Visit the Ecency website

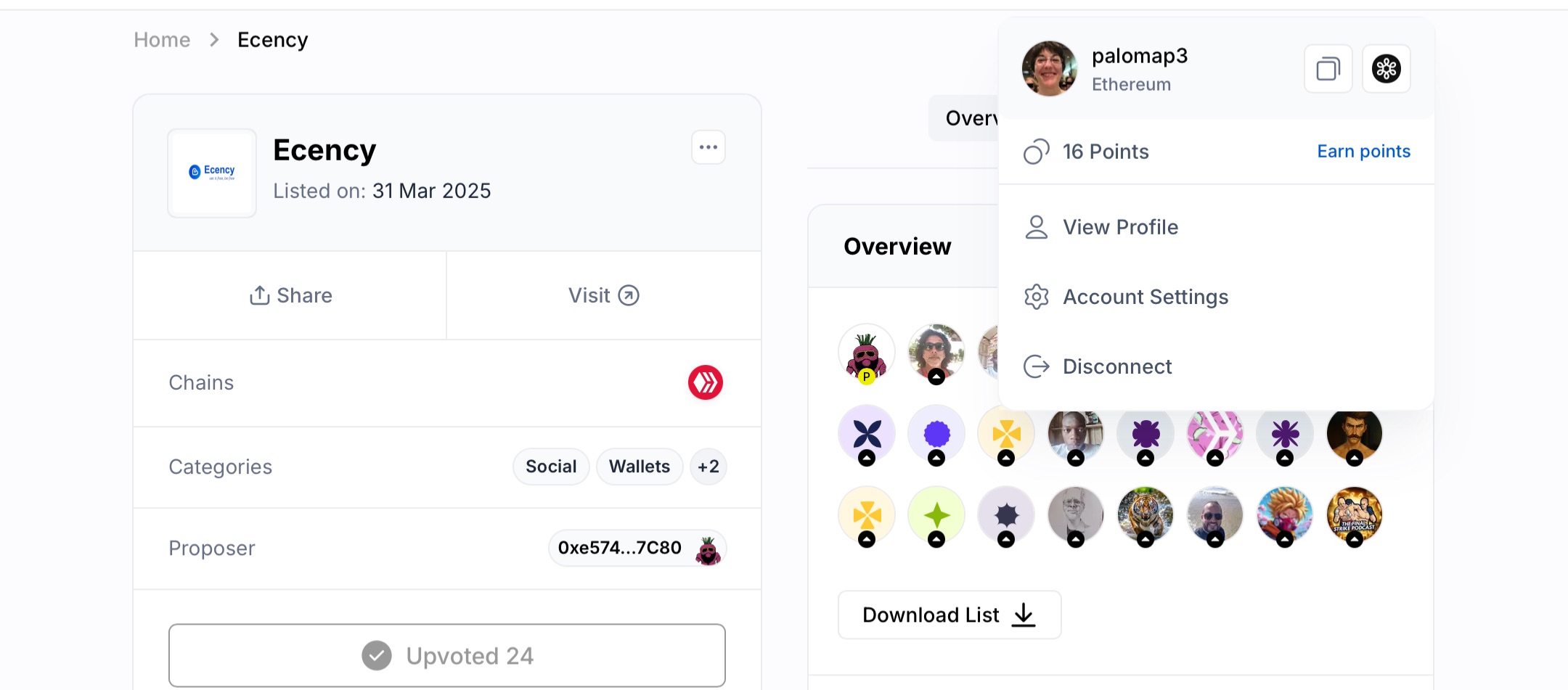[604, 295]
